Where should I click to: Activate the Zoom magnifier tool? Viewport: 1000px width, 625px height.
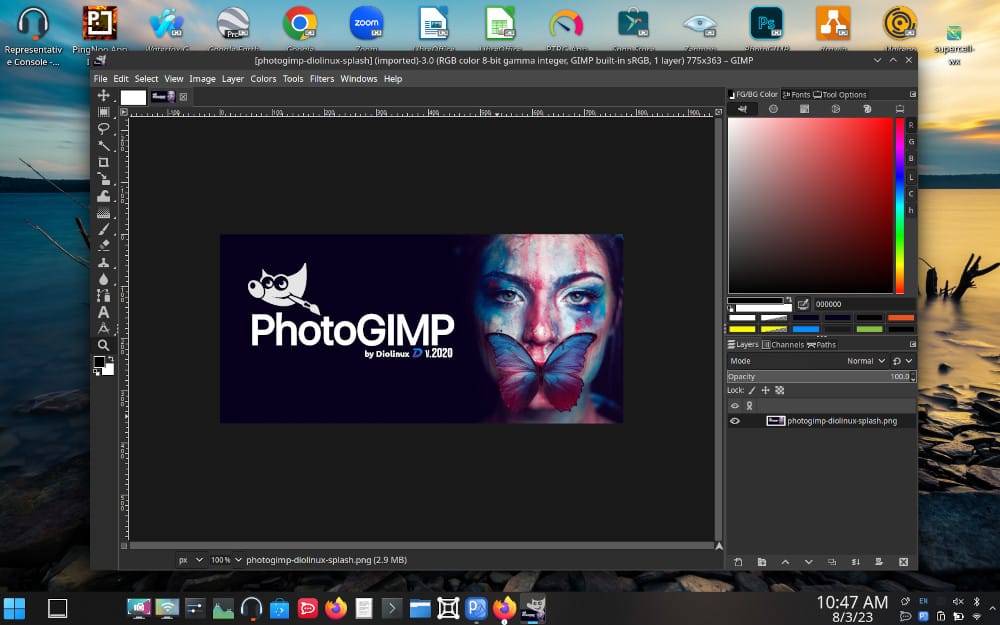pos(103,345)
